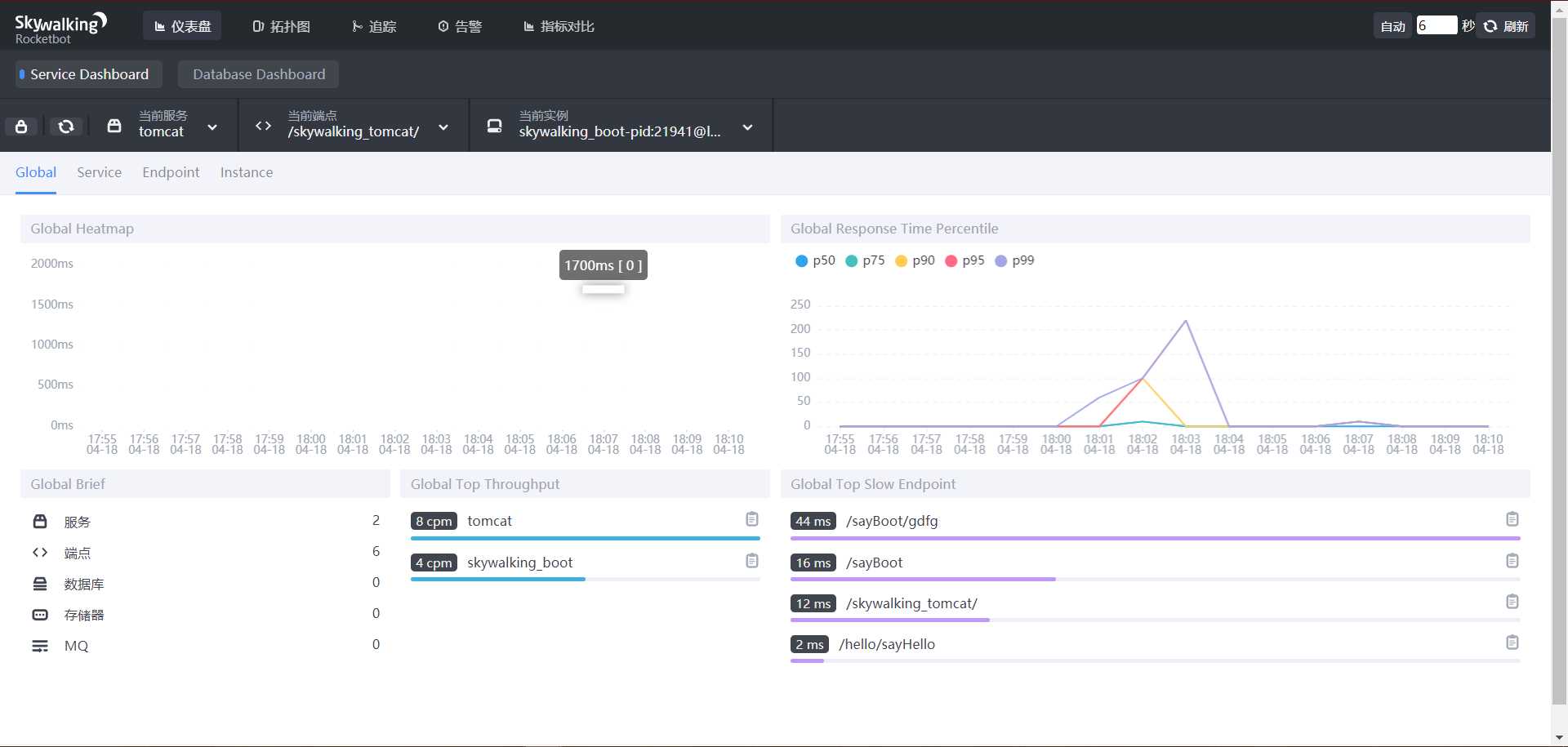
Task: Click the 12 ms badge
Action: pos(813,603)
